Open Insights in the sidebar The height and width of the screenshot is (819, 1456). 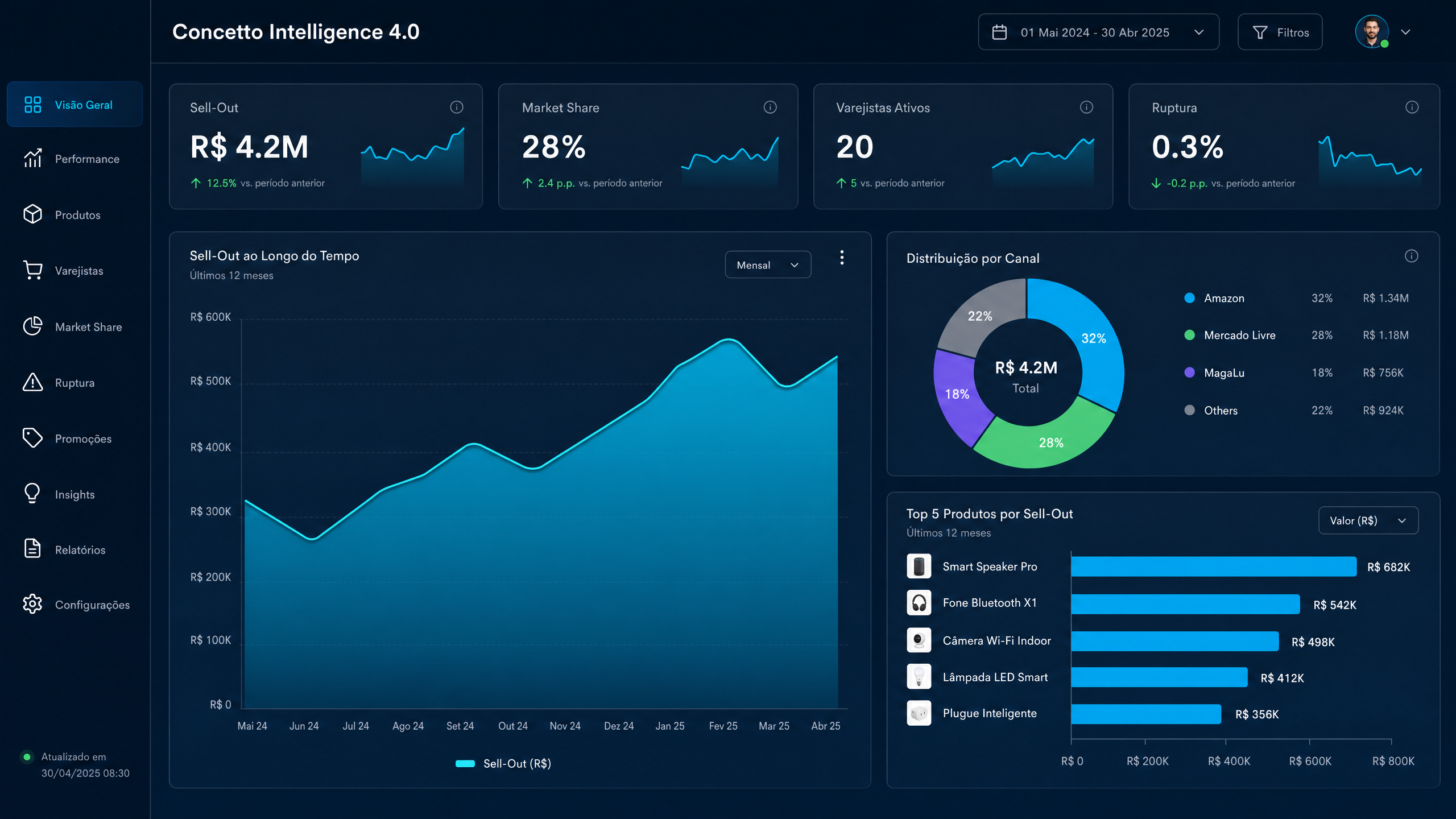pyautogui.click(x=75, y=494)
